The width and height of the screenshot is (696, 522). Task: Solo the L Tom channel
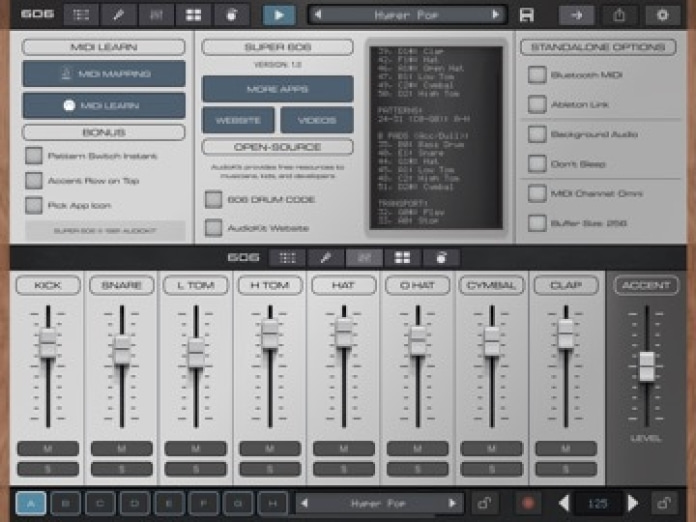(196, 469)
